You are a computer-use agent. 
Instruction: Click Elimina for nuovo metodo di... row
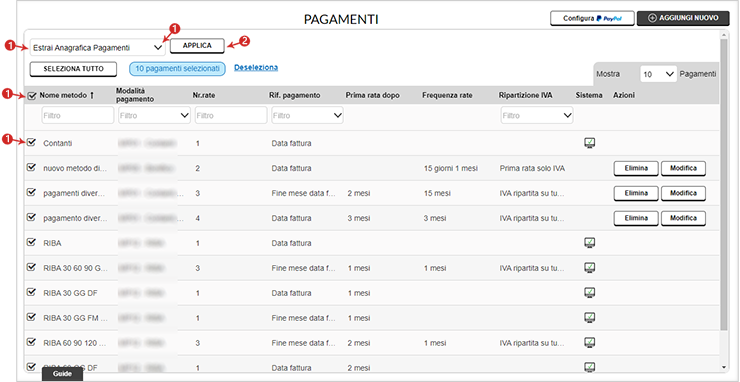(636, 168)
